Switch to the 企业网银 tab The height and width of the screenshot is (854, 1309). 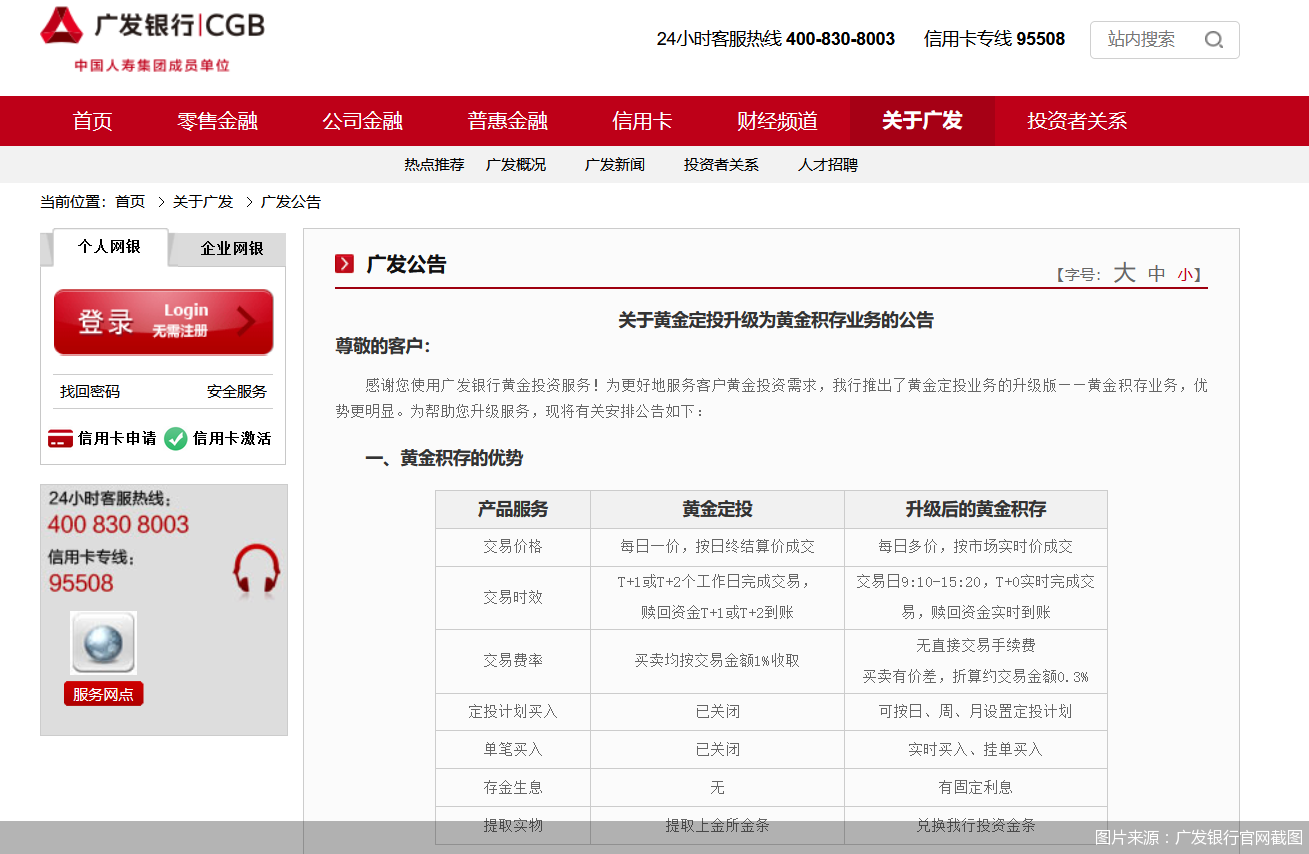(232, 248)
